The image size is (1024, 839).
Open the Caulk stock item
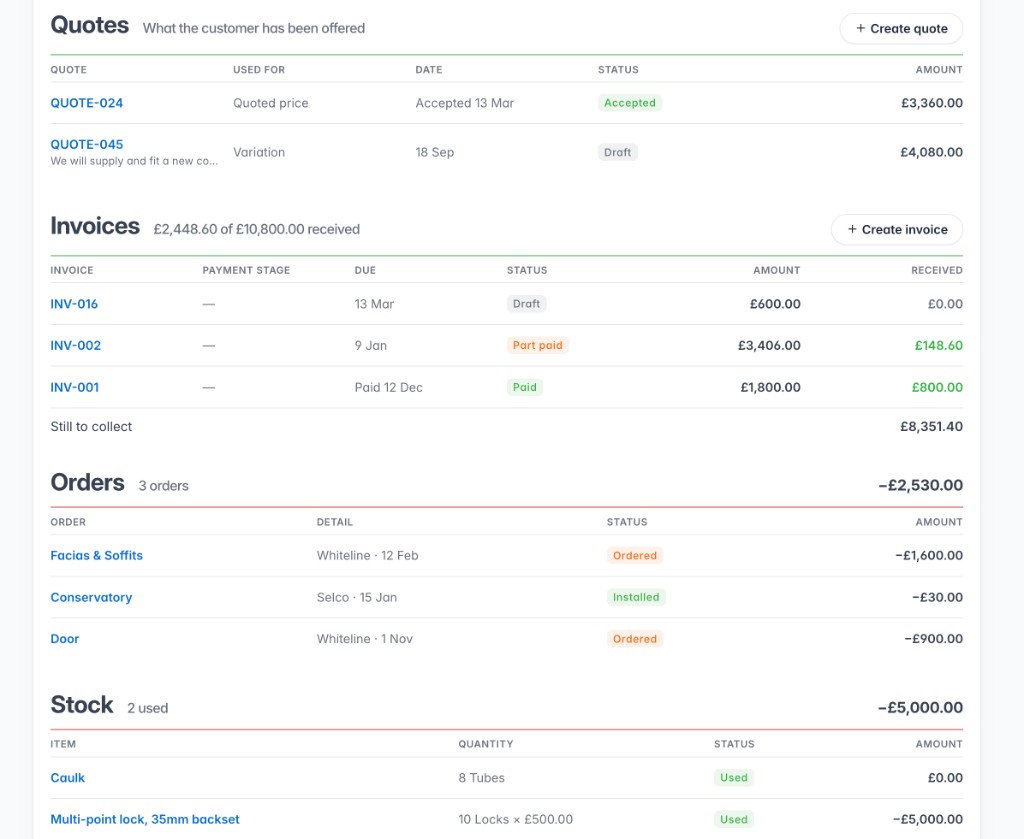pos(68,778)
